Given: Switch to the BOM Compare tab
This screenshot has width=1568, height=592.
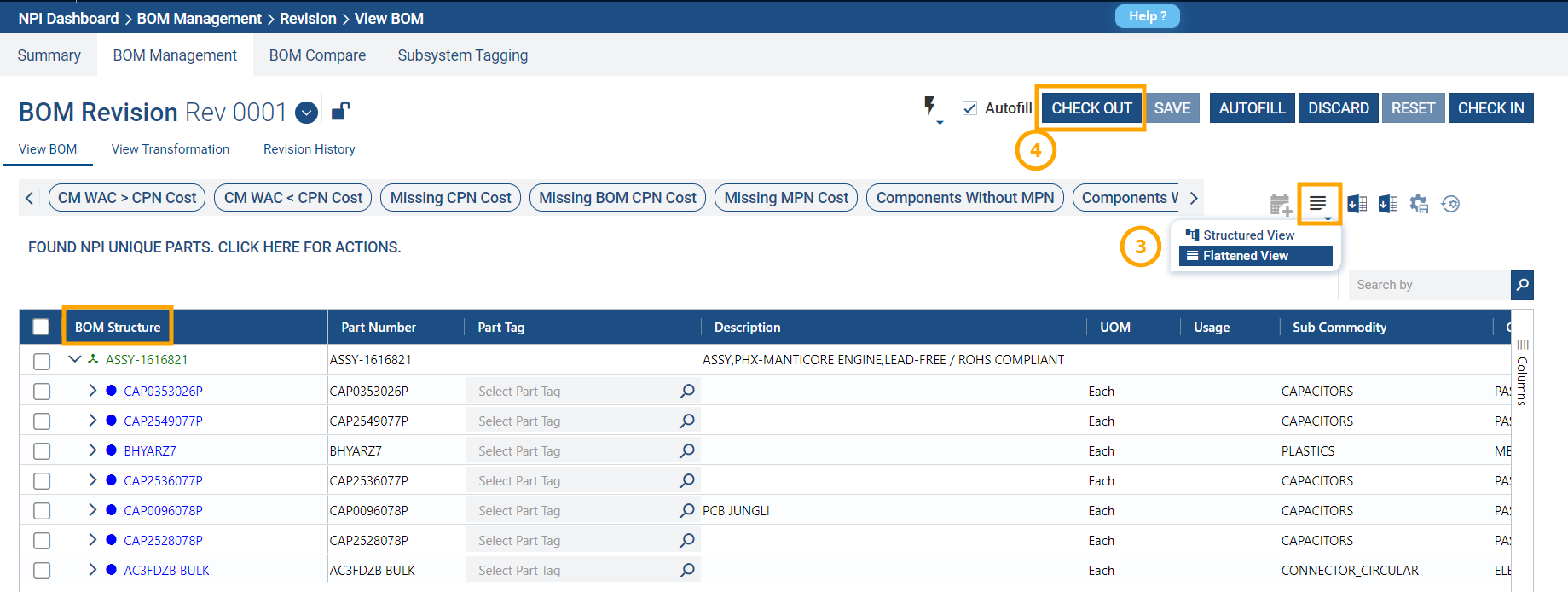Looking at the screenshot, I should 317,55.
